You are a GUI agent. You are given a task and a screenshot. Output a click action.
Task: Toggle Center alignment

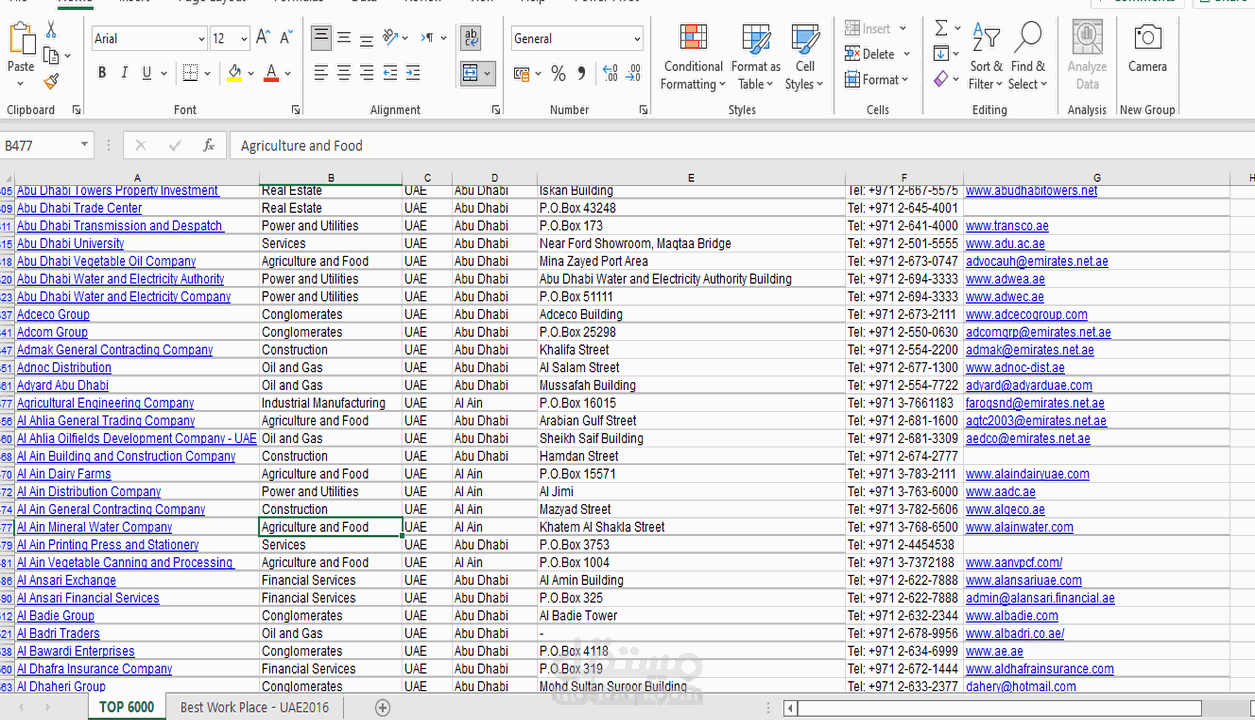pyautogui.click(x=344, y=73)
